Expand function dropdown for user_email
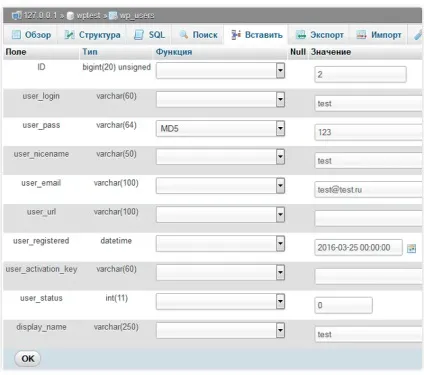This screenshot has width=424, height=375. (220, 186)
